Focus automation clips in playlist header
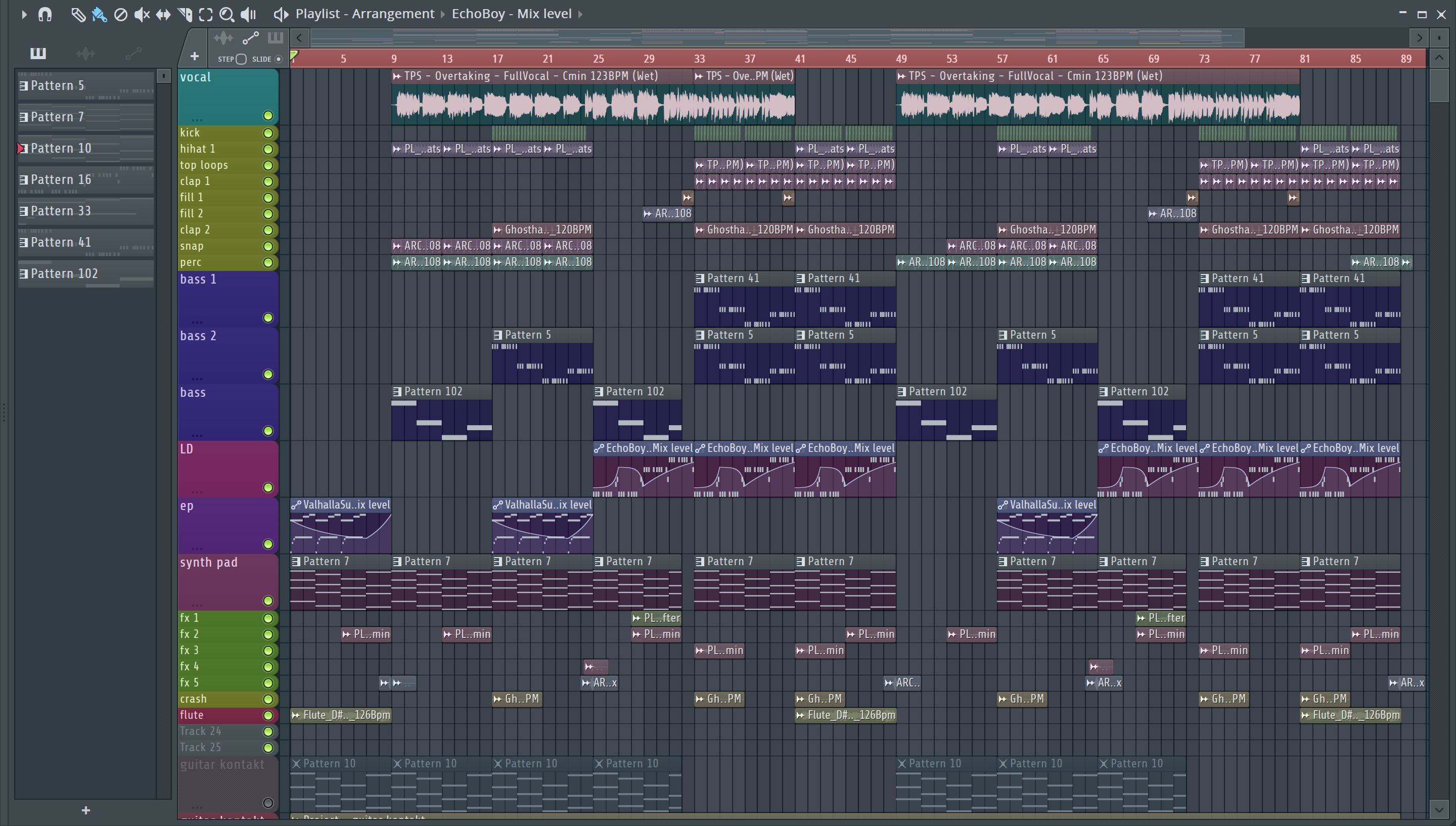The height and width of the screenshot is (826, 1456). click(x=250, y=38)
